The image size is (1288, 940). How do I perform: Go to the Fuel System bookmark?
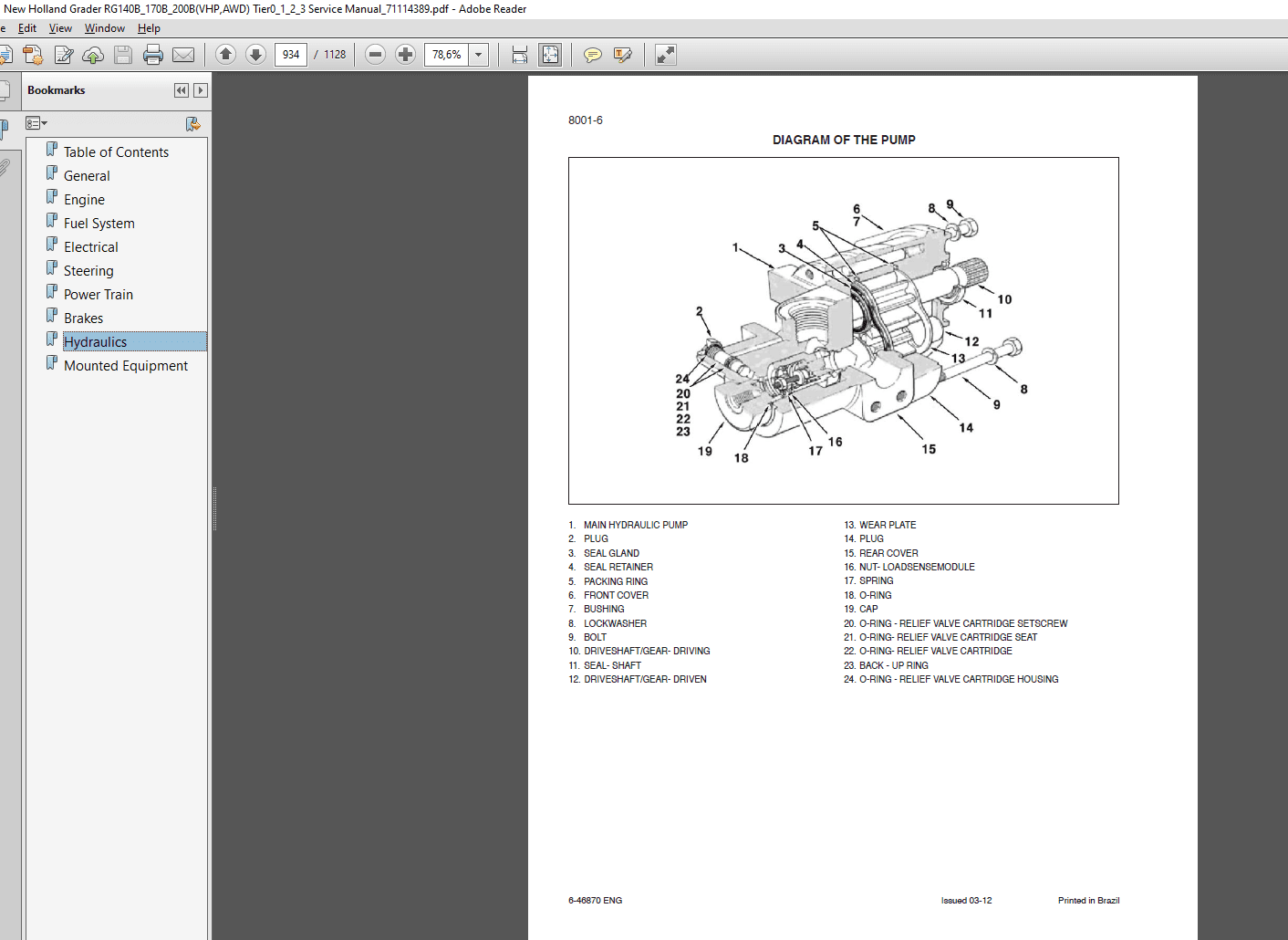(99, 224)
